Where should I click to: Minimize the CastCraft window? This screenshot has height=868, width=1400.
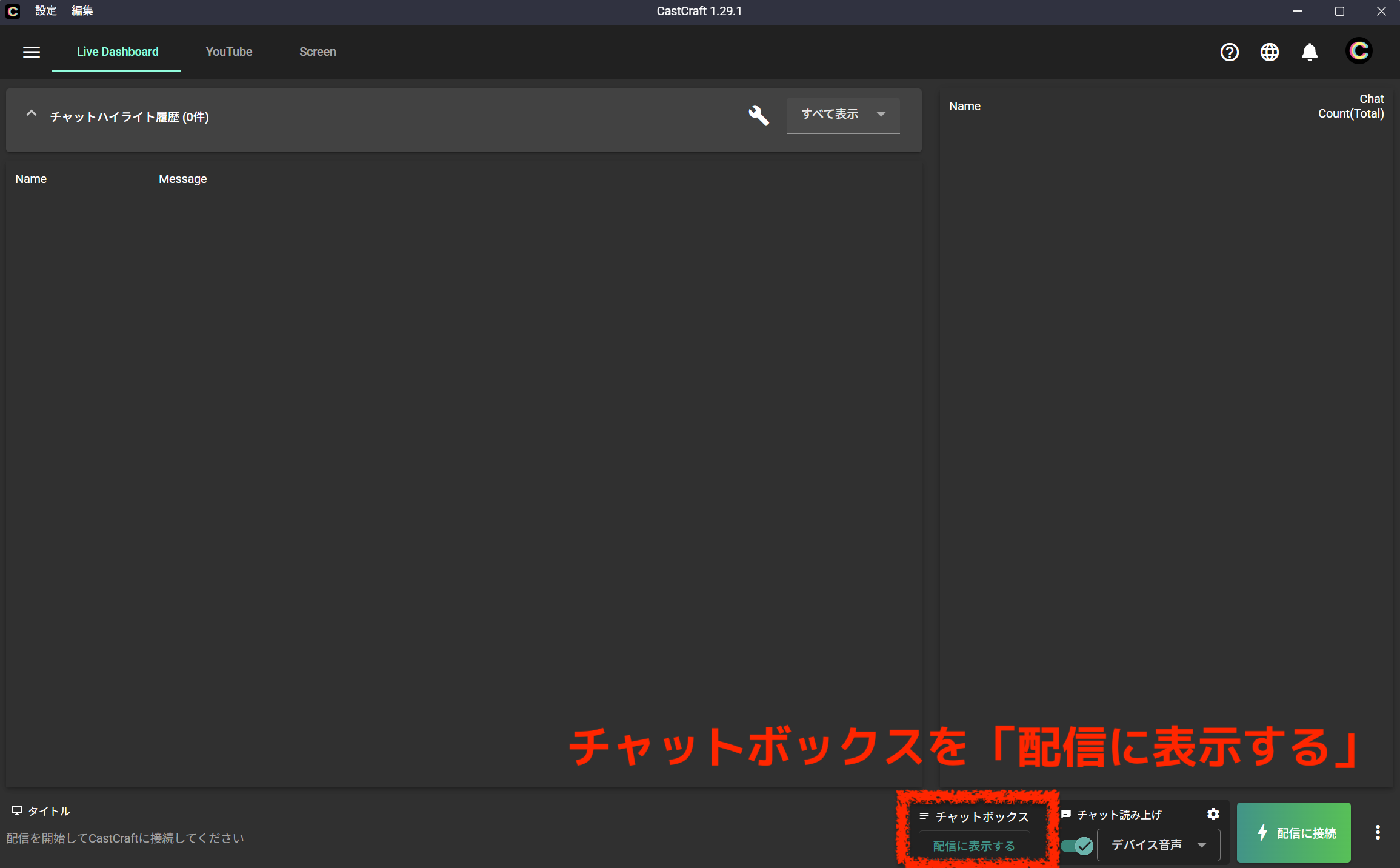(1298, 11)
